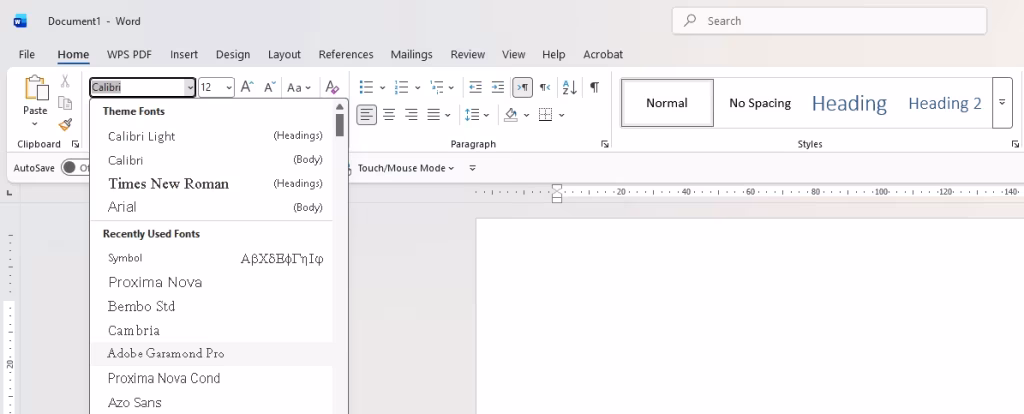Pick Arial body theme font
This screenshot has height=414, width=1024.
212,207
